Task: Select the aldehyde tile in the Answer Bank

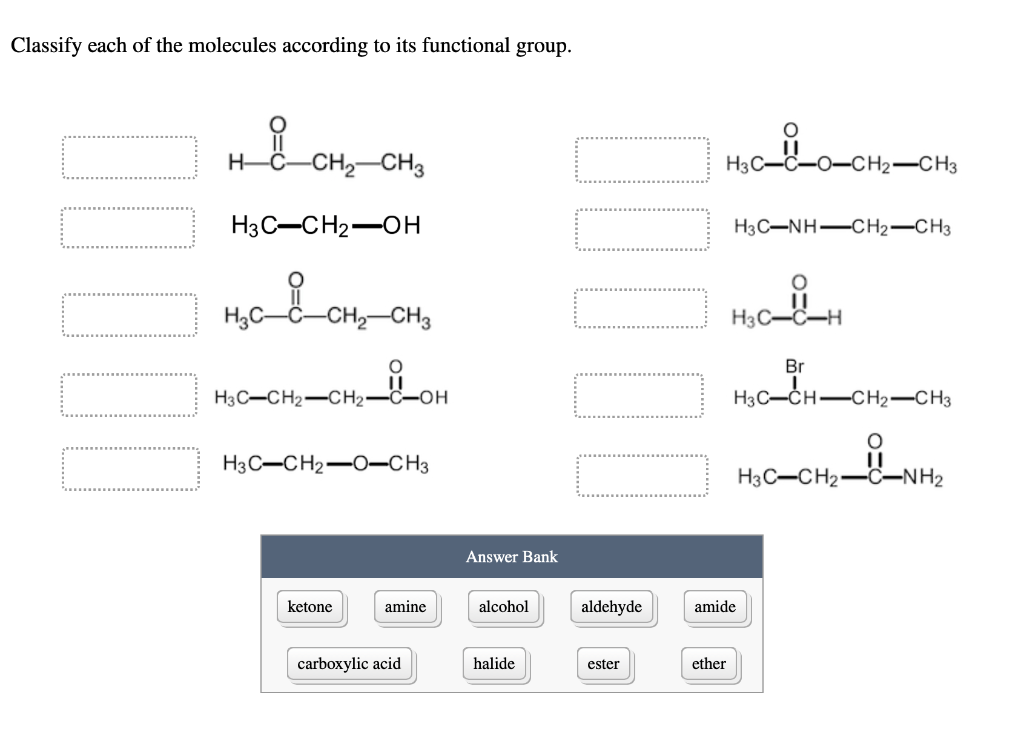Action: click(611, 606)
